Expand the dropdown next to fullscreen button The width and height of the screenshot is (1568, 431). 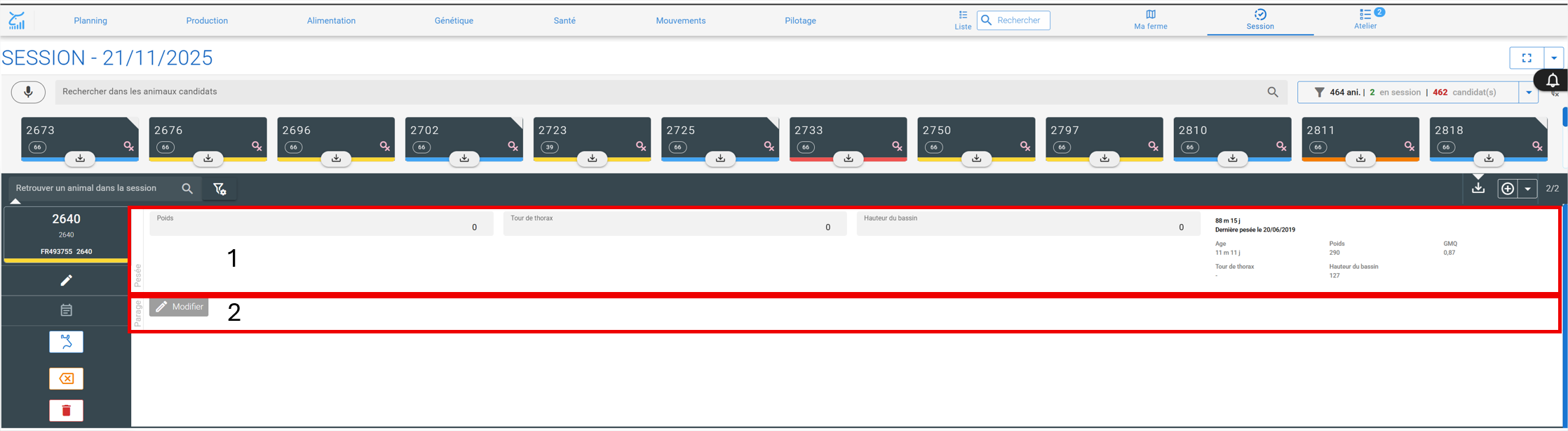[x=1554, y=58]
